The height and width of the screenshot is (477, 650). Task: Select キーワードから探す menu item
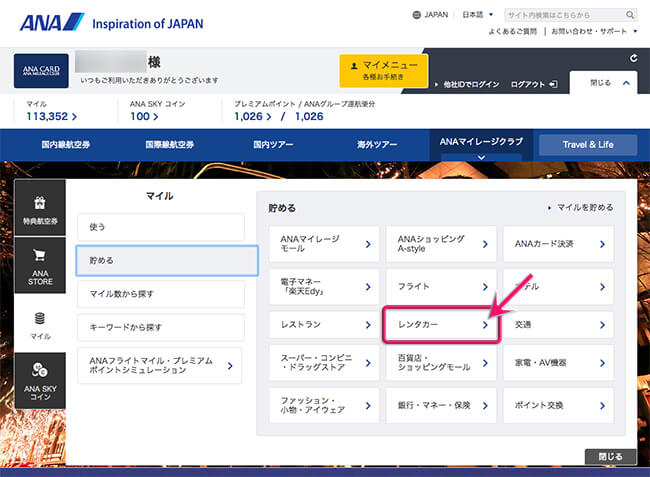click(x=161, y=327)
